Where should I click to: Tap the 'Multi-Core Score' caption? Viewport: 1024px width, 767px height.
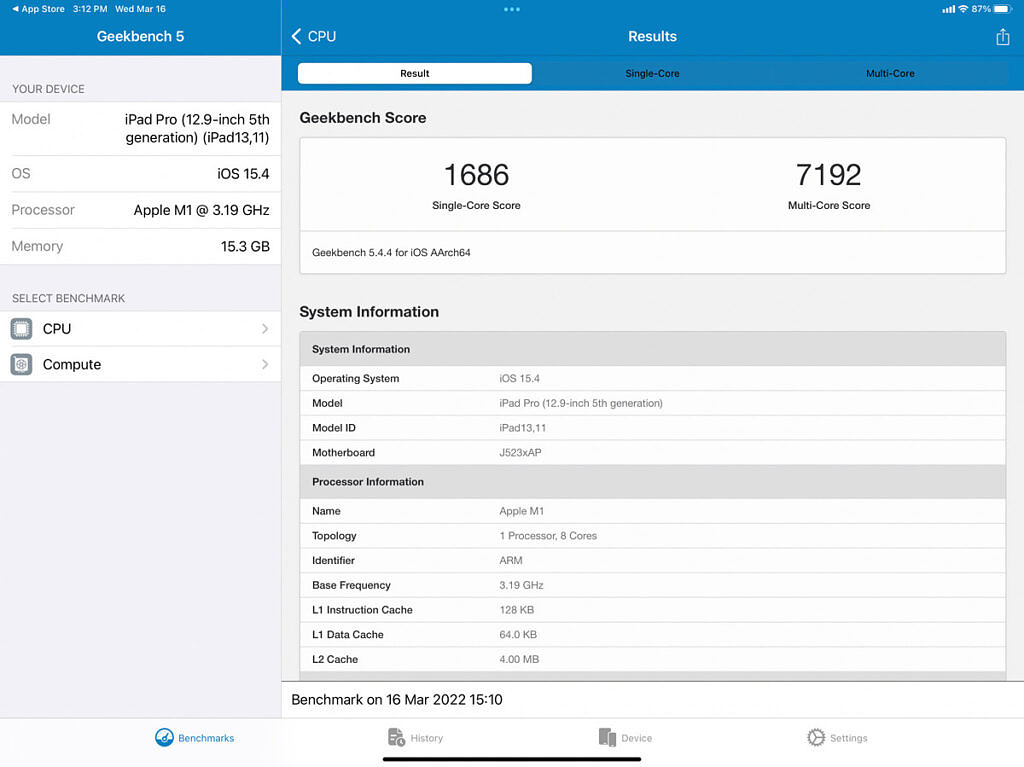[x=829, y=205]
